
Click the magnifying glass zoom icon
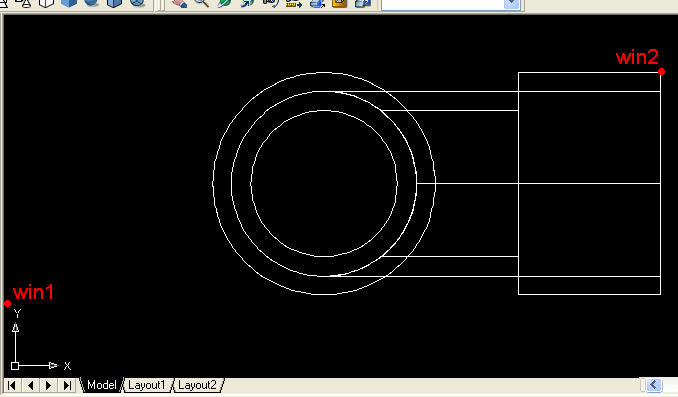point(202,3)
